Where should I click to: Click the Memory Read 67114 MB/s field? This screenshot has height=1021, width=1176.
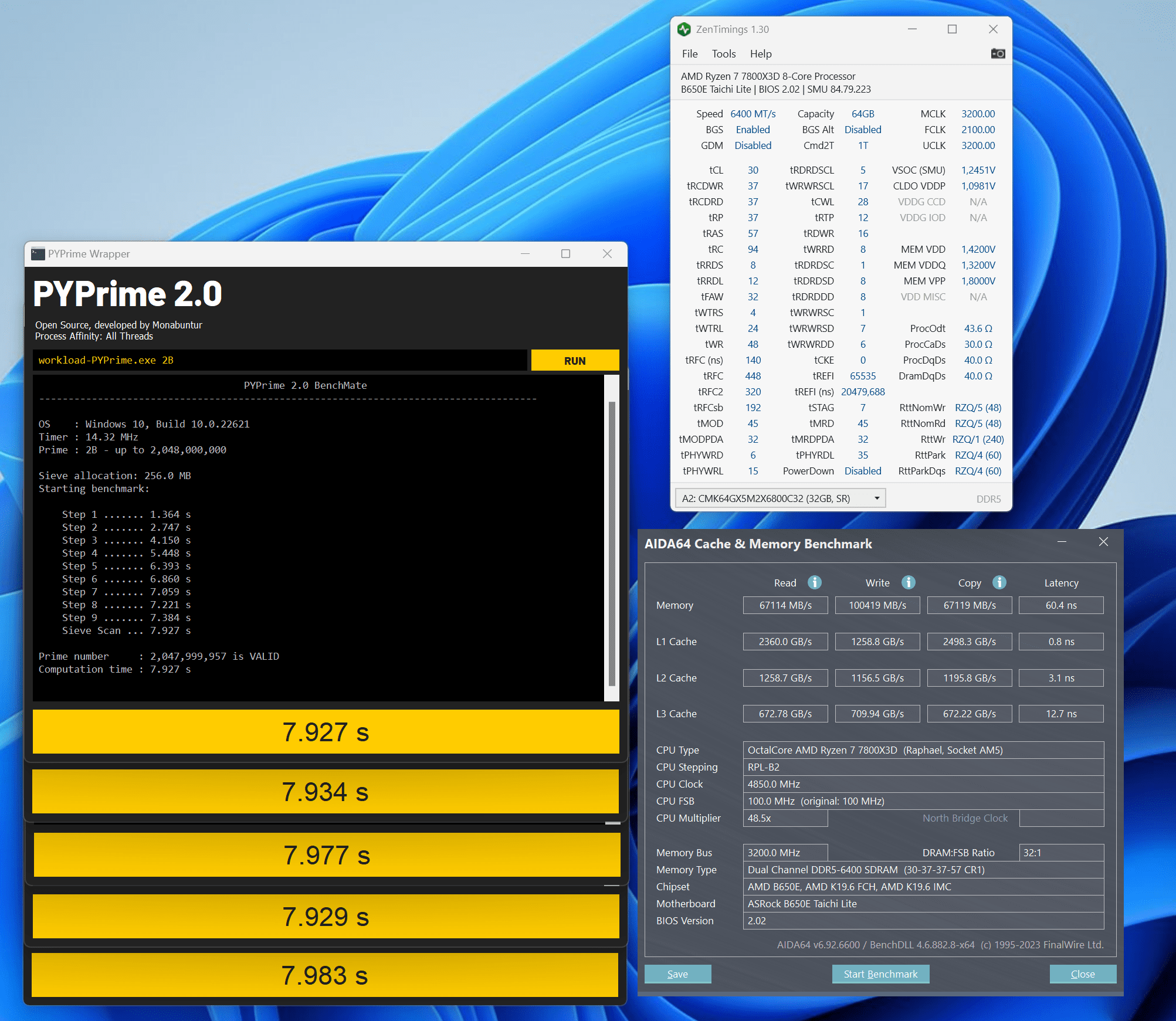coord(785,605)
